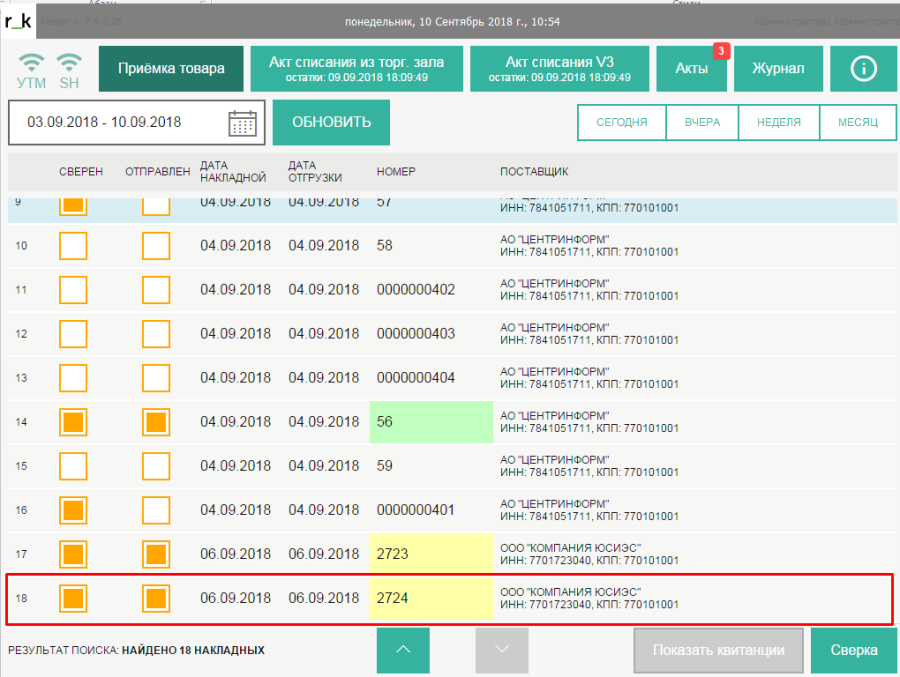
Task: Click the r_k logo icon
Action: pos(18,18)
